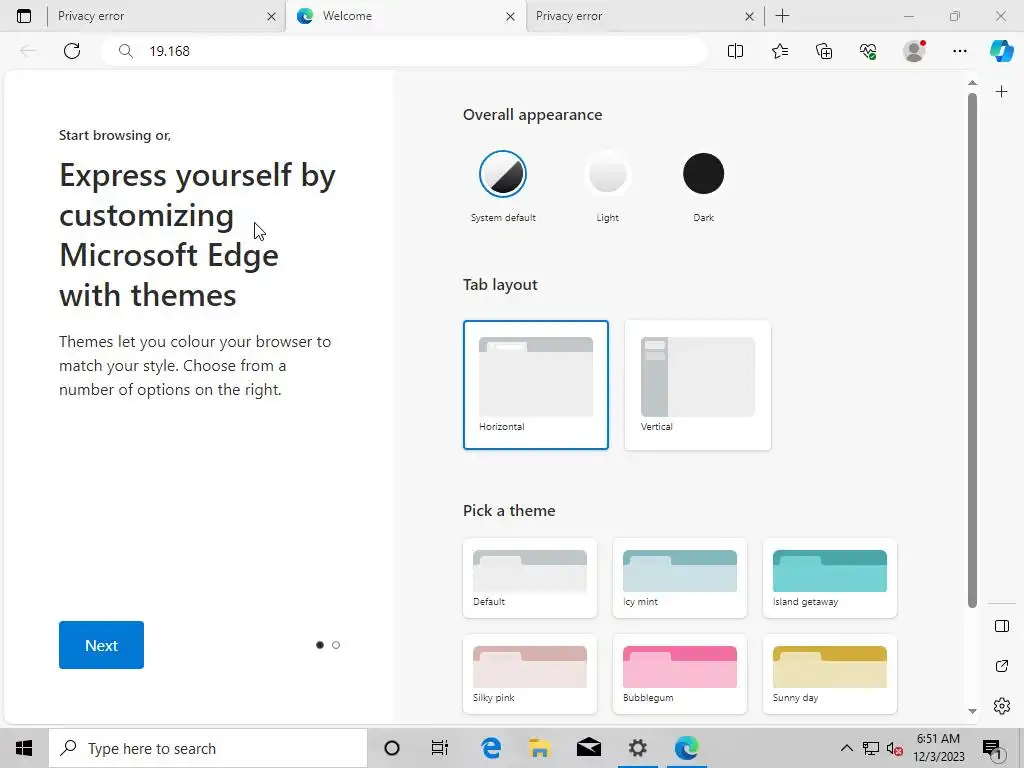Open Task View on taskbar
This screenshot has height=768, width=1024.
click(440, 748)
